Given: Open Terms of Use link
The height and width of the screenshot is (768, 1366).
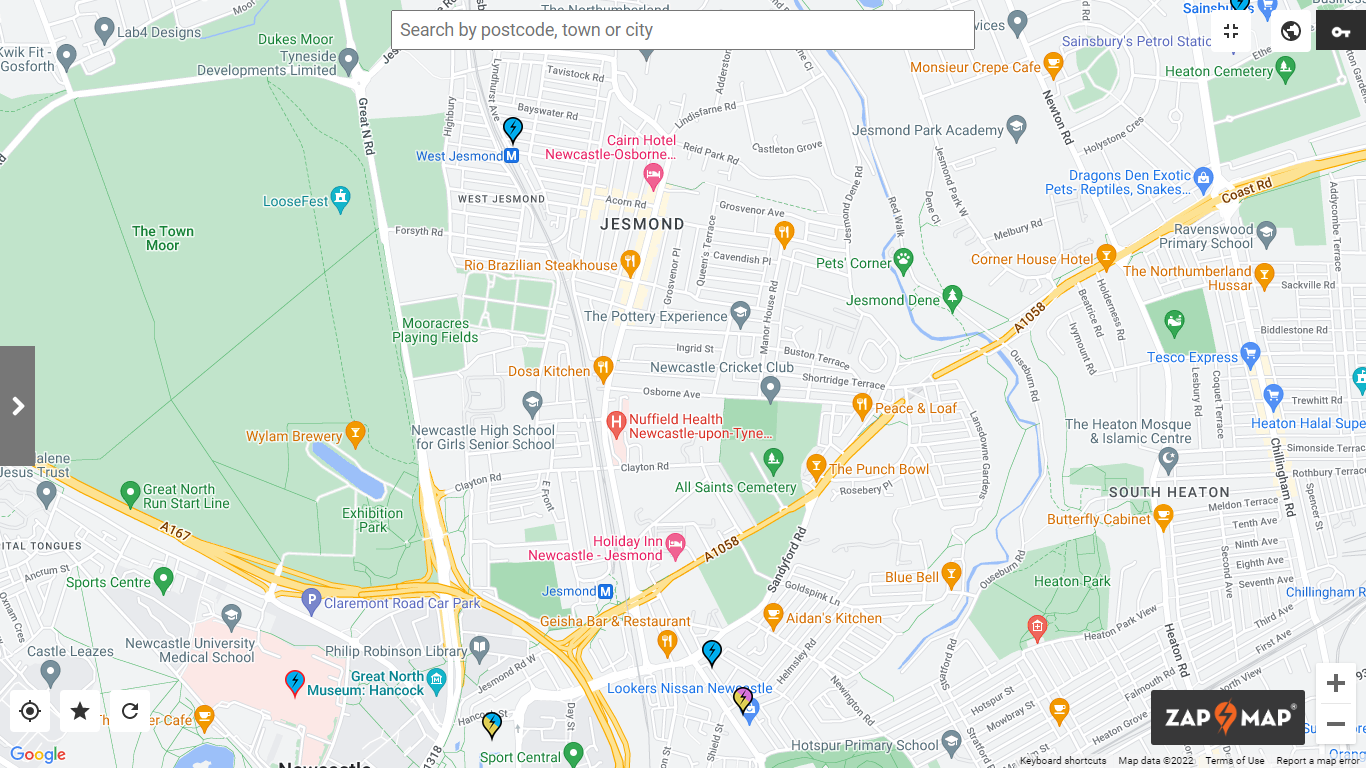Looking at the screenshot, I should click(x=1235, y=761).
